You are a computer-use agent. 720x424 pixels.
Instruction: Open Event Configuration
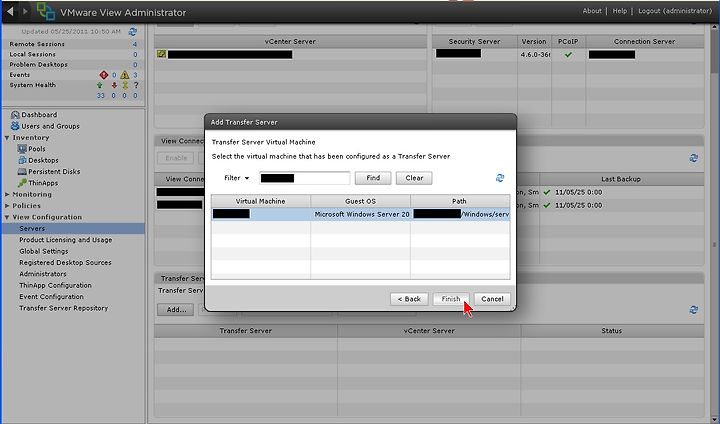coord(51,297)
